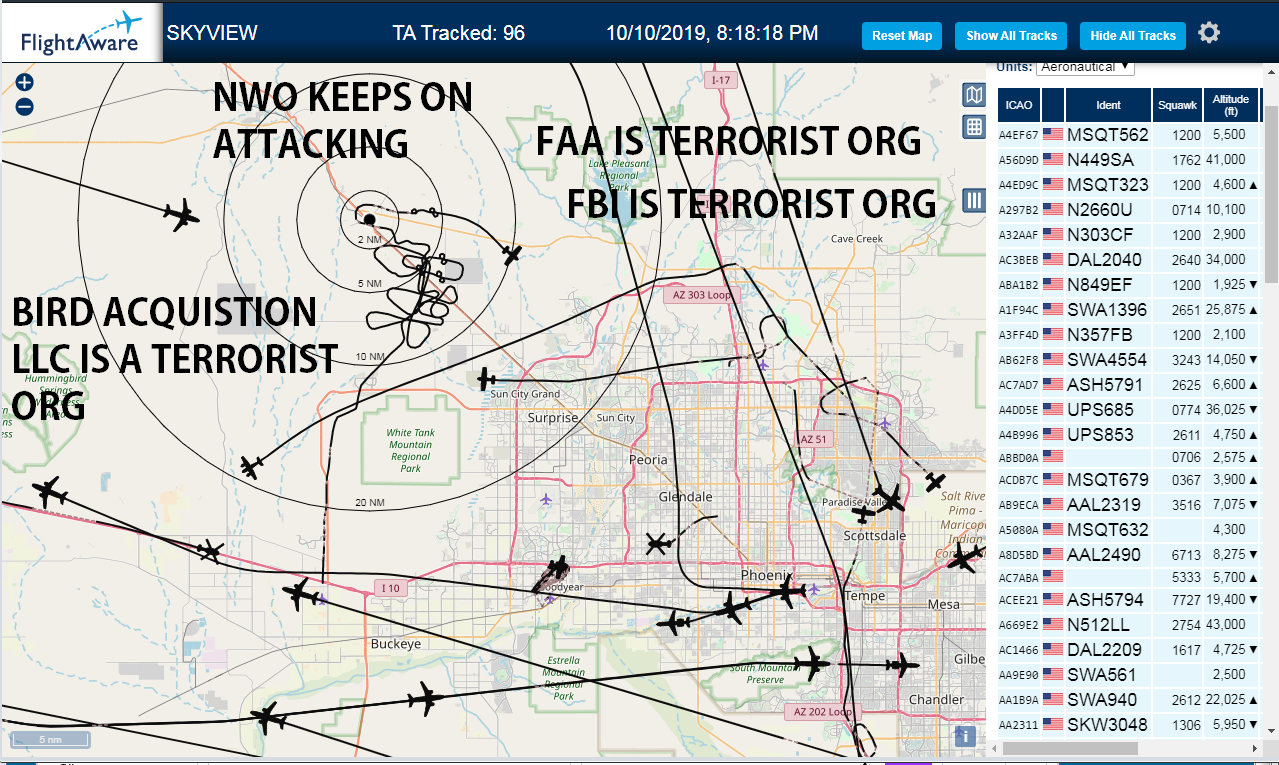Sort by Altitude (ft) column header

pyautogui.click(x=1231, y=105)
